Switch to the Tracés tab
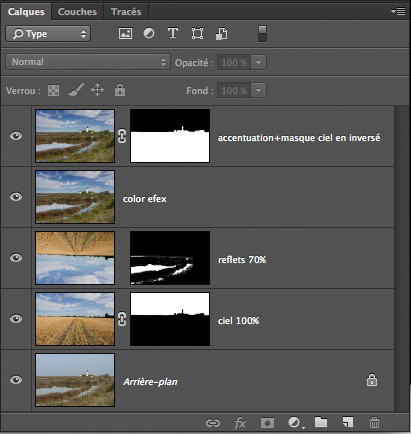Viewport: 411px width, 434px height. (126, 12)
